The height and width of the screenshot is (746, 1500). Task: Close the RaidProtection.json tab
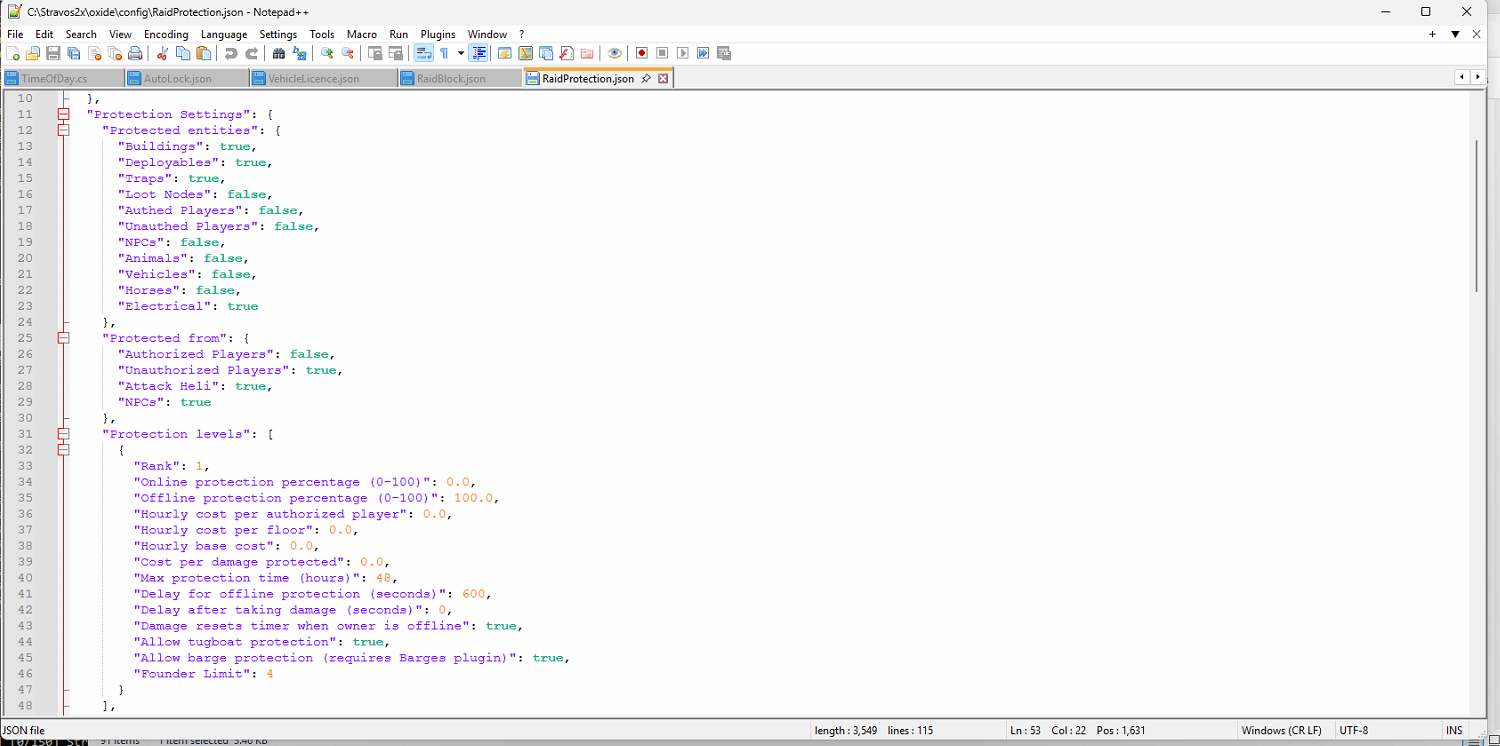coord(663,78)
